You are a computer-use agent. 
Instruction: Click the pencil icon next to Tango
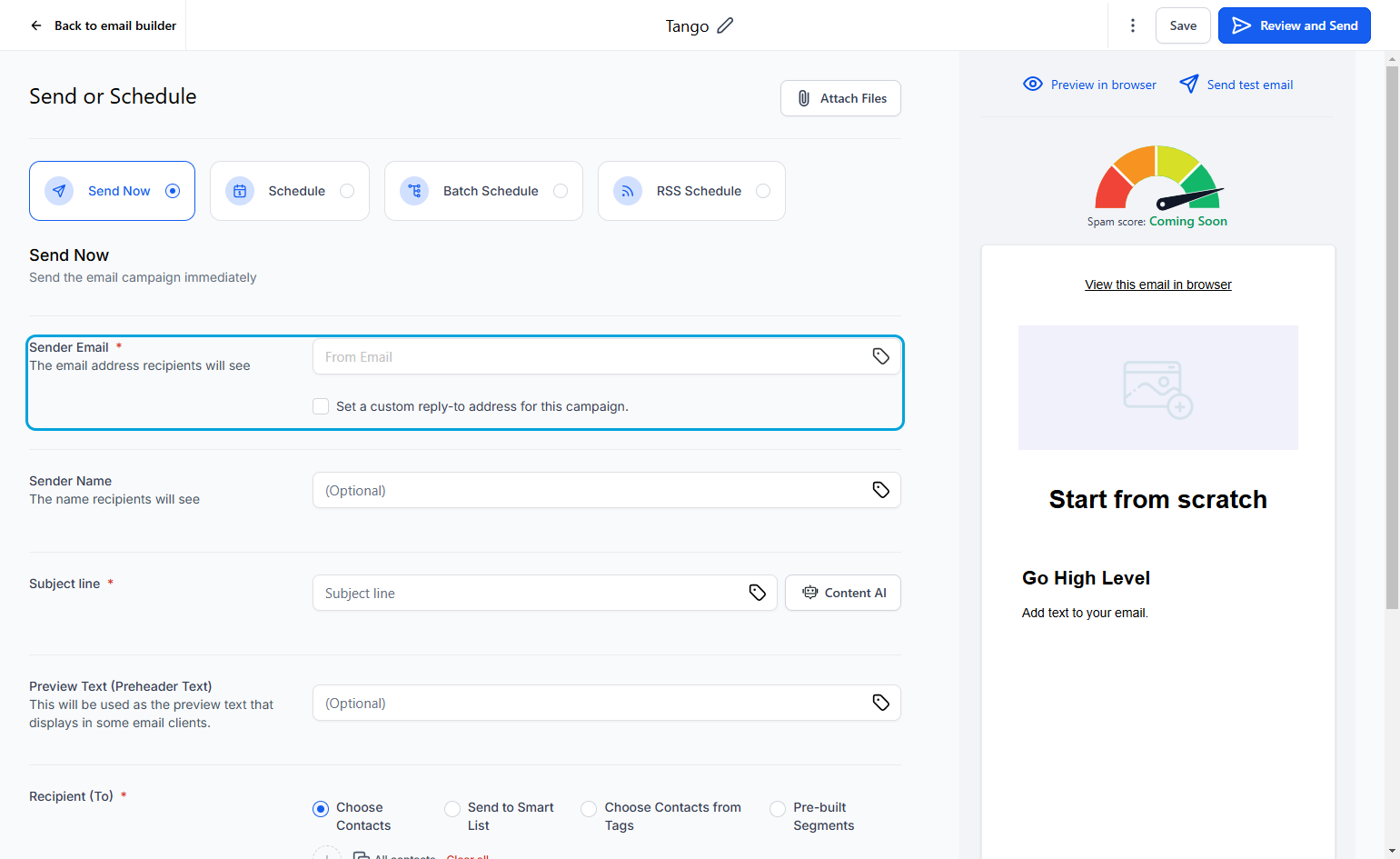725,25
